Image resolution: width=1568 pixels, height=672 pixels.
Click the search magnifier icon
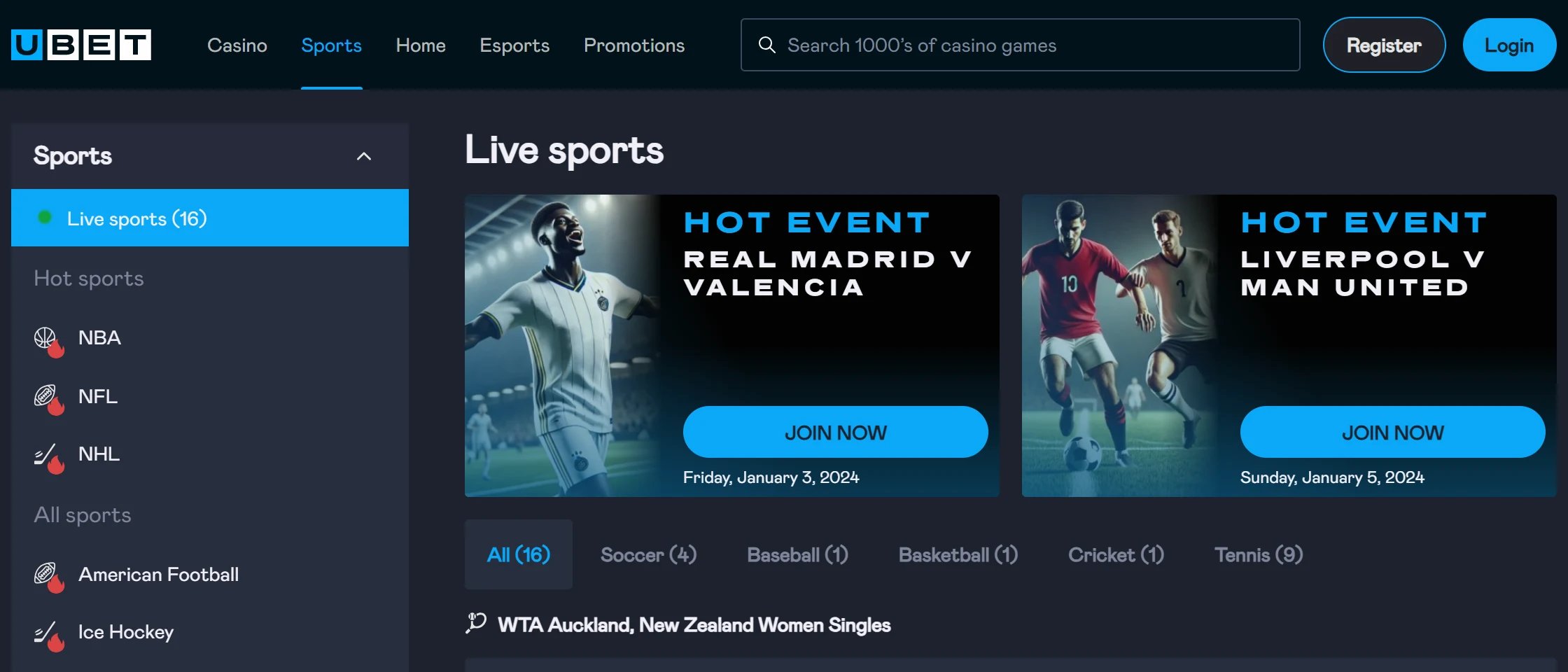[767, 45]
